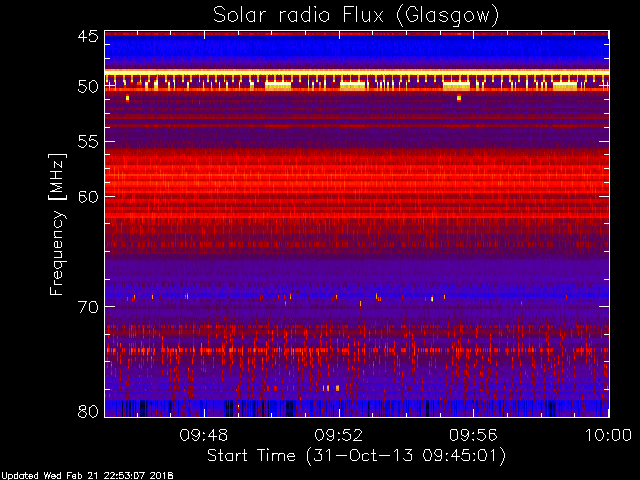
Task: Click the '60' frequency axis label
Action: click(x=88, y=196)
